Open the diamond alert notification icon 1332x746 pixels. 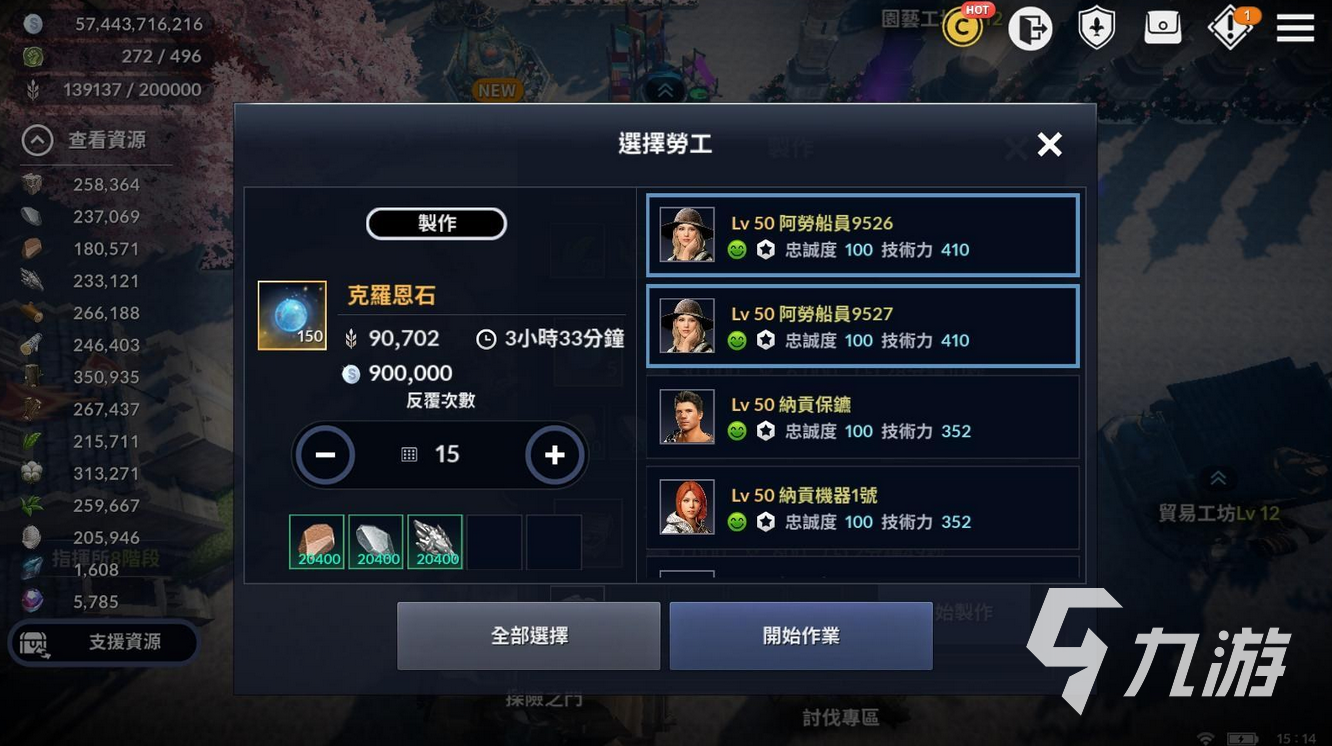pyautogui.click(x=1231, y=28)
